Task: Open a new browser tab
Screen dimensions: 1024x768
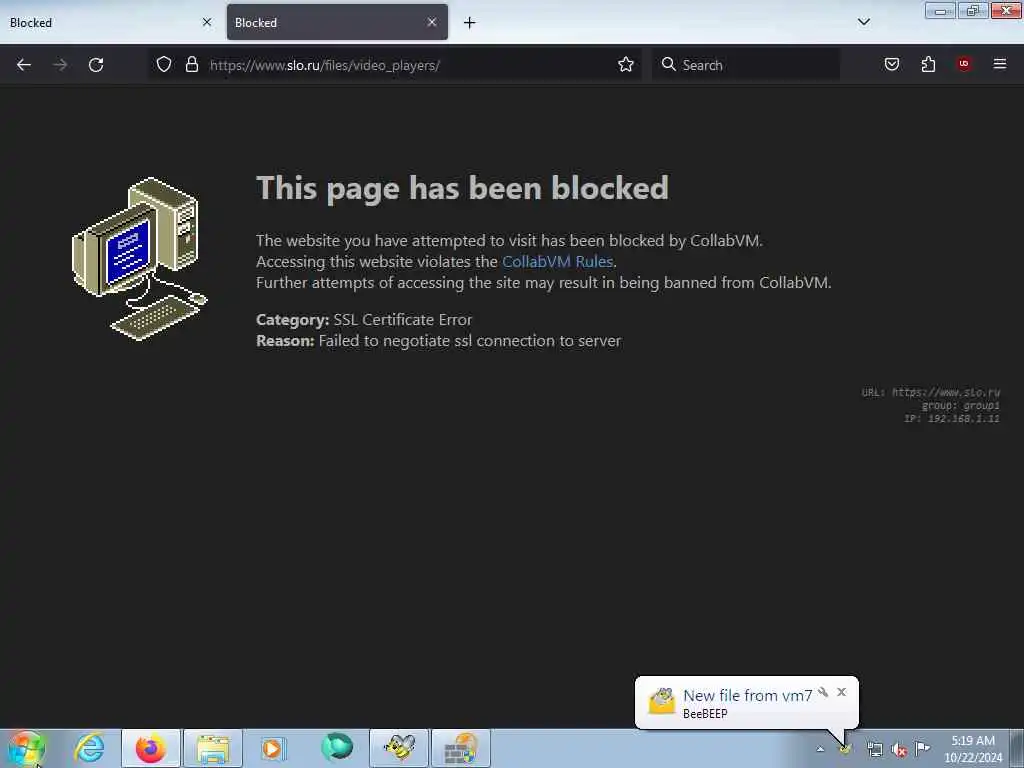Action: [470, 23]
